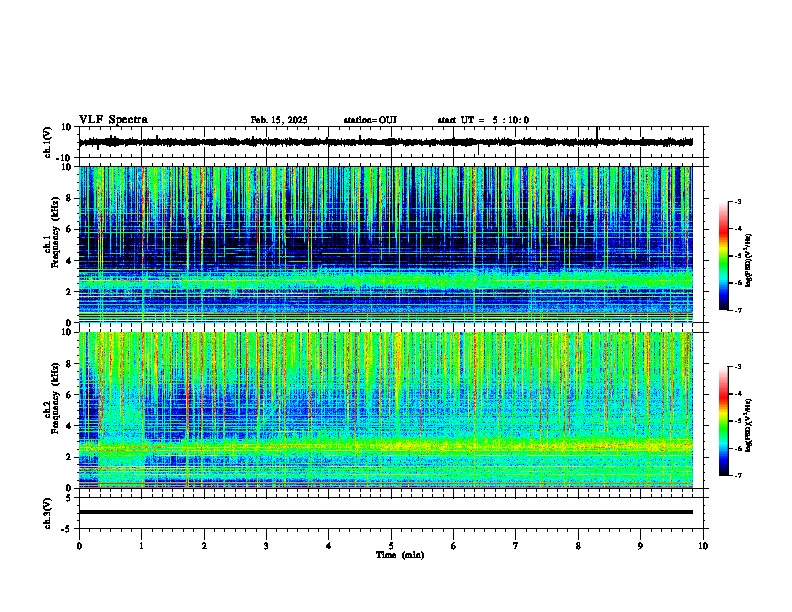Click the thick ch.3 voltage line

(385, 512)
